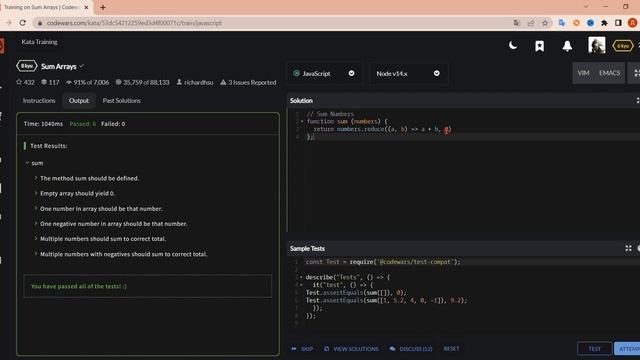Collapse the sum test group
640x360 pixels.
tap(27, 163)
